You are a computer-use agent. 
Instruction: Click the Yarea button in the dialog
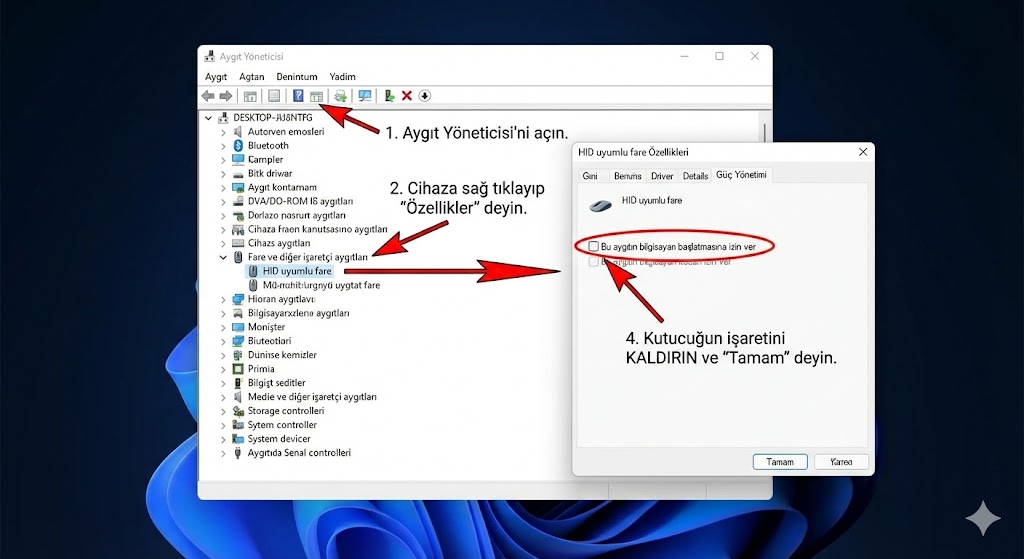841,462
